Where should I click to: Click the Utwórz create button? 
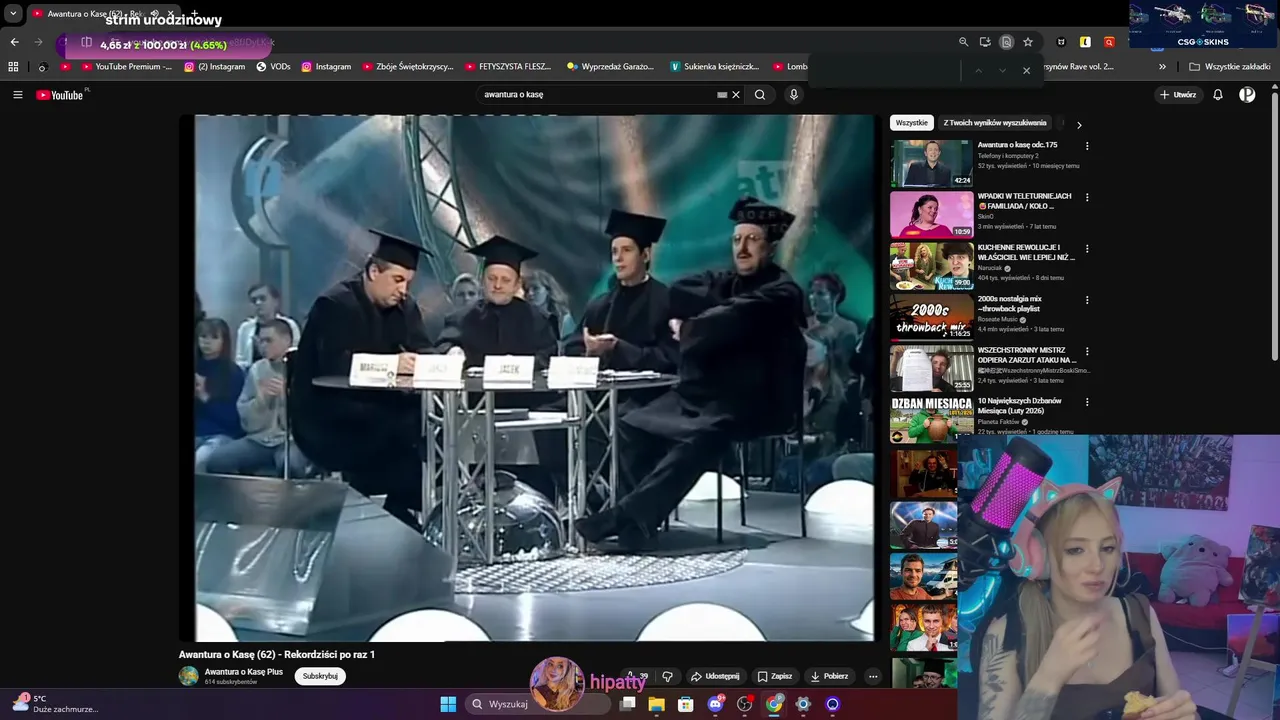click(x=1178, y=95)
